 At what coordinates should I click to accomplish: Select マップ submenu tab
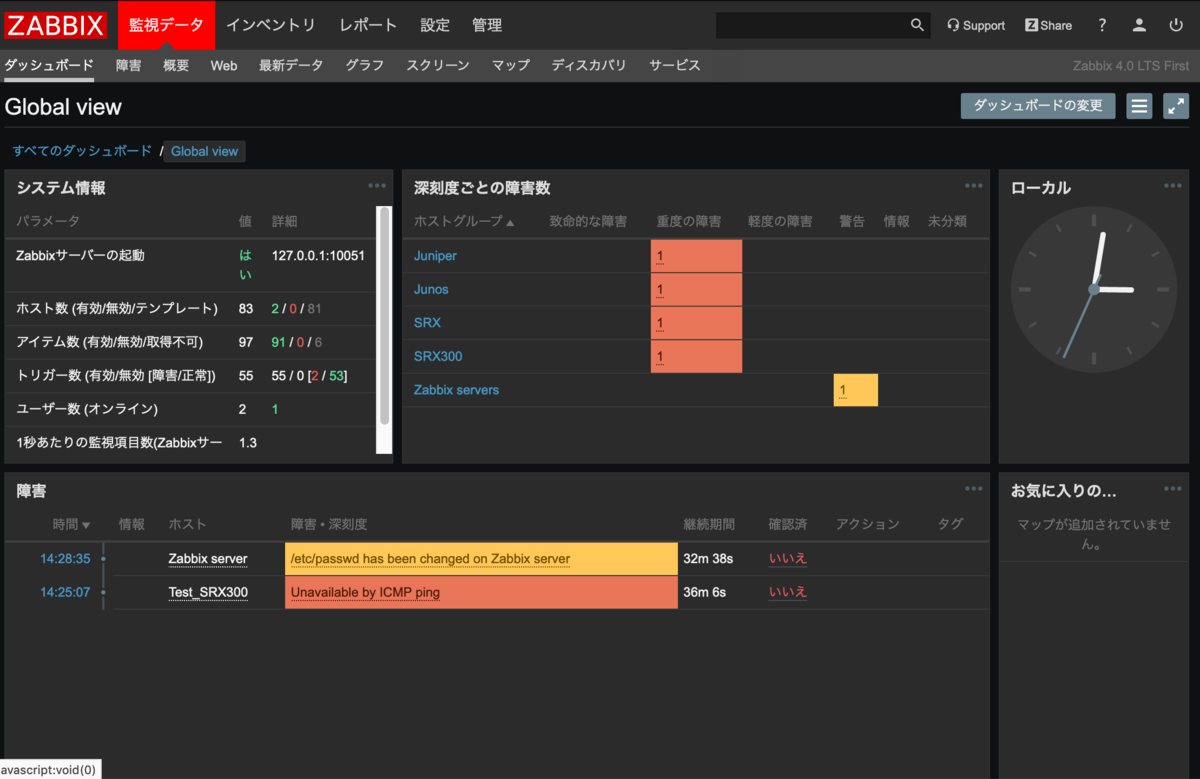point(511,65)
